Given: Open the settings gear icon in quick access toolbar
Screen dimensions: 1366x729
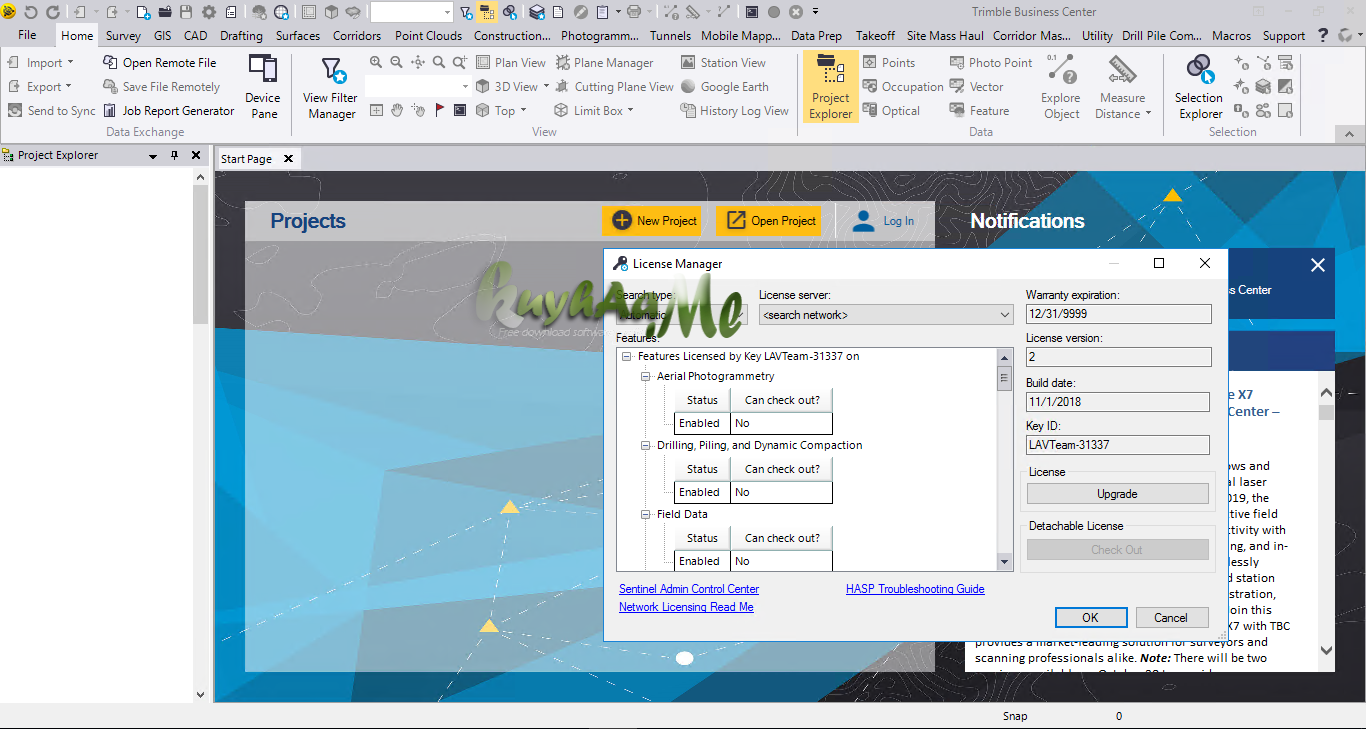Looking at the screenshot, I should pyautogui.click(x=209, y=12).
